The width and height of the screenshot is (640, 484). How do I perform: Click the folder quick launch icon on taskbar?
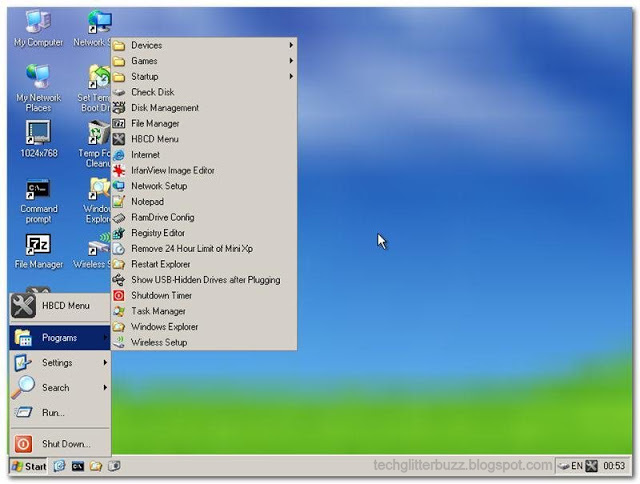pos(96,466)
